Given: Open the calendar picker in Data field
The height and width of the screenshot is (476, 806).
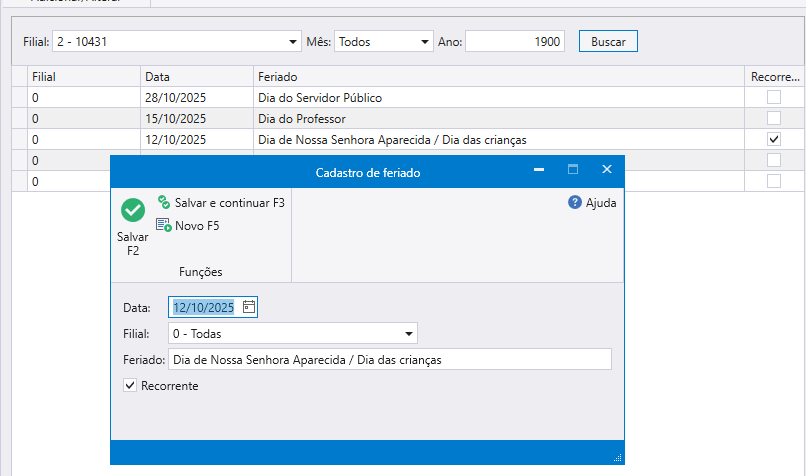Looking at the screenshot, I should pos(249,307).
